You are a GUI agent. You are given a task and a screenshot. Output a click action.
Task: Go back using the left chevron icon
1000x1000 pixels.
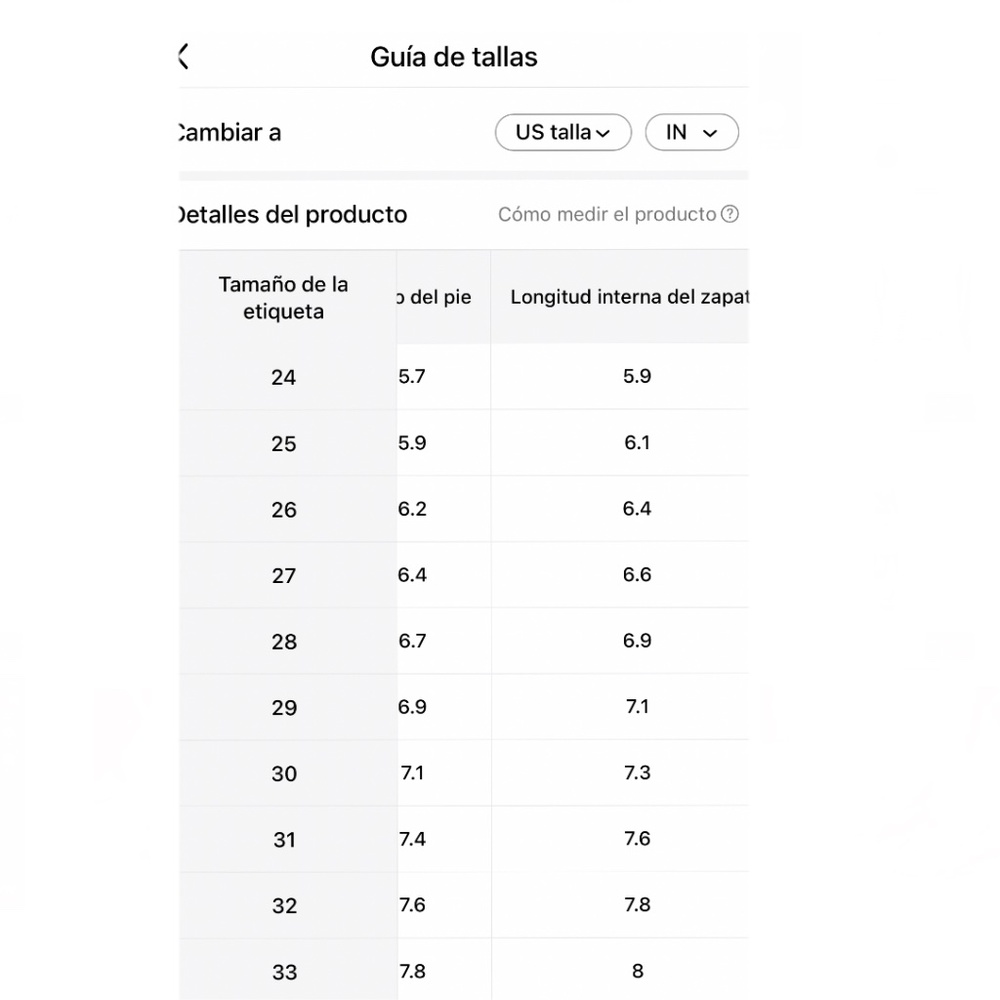184,56
